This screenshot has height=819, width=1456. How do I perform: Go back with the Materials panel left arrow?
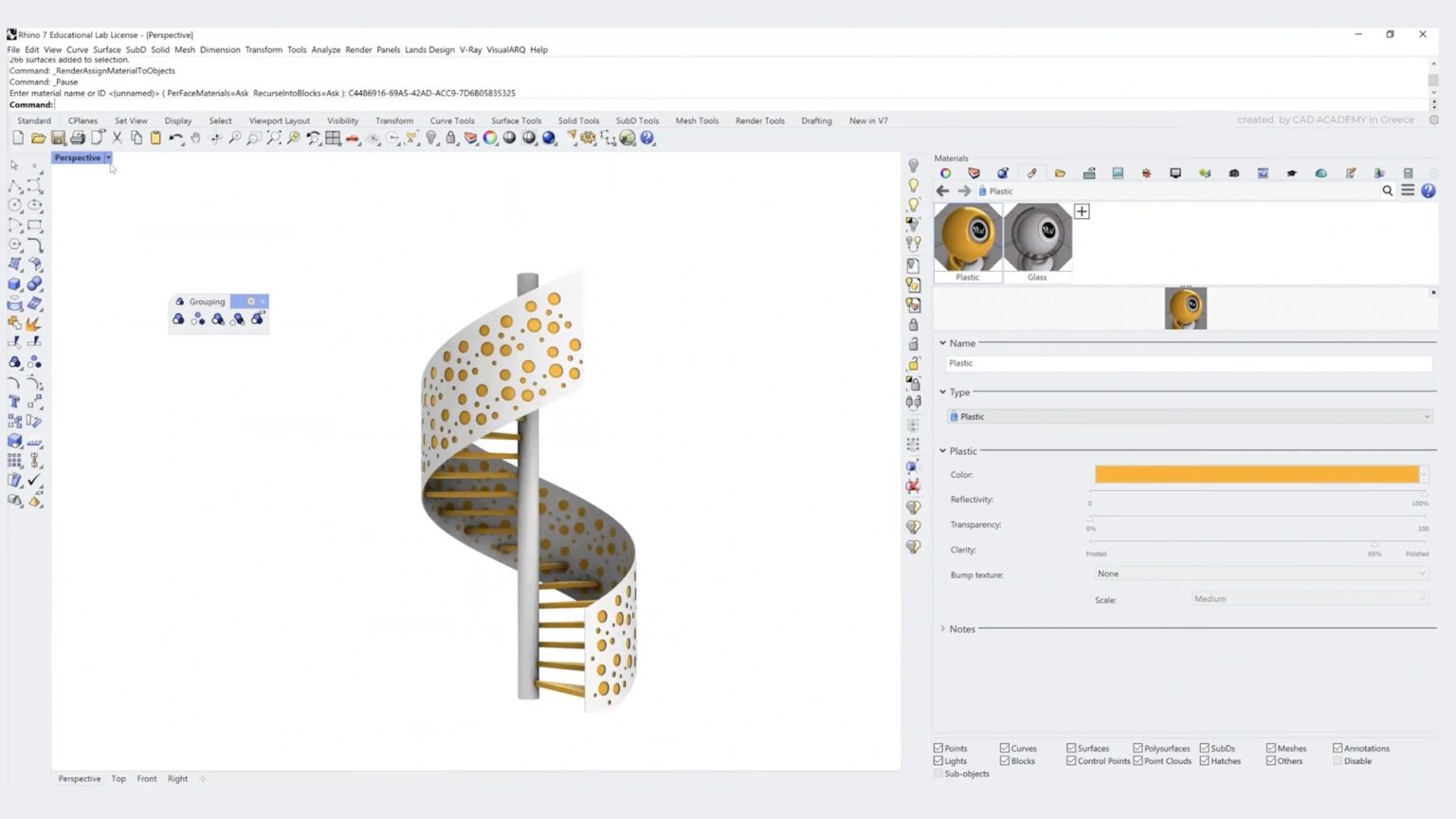[x=943, y=191]
